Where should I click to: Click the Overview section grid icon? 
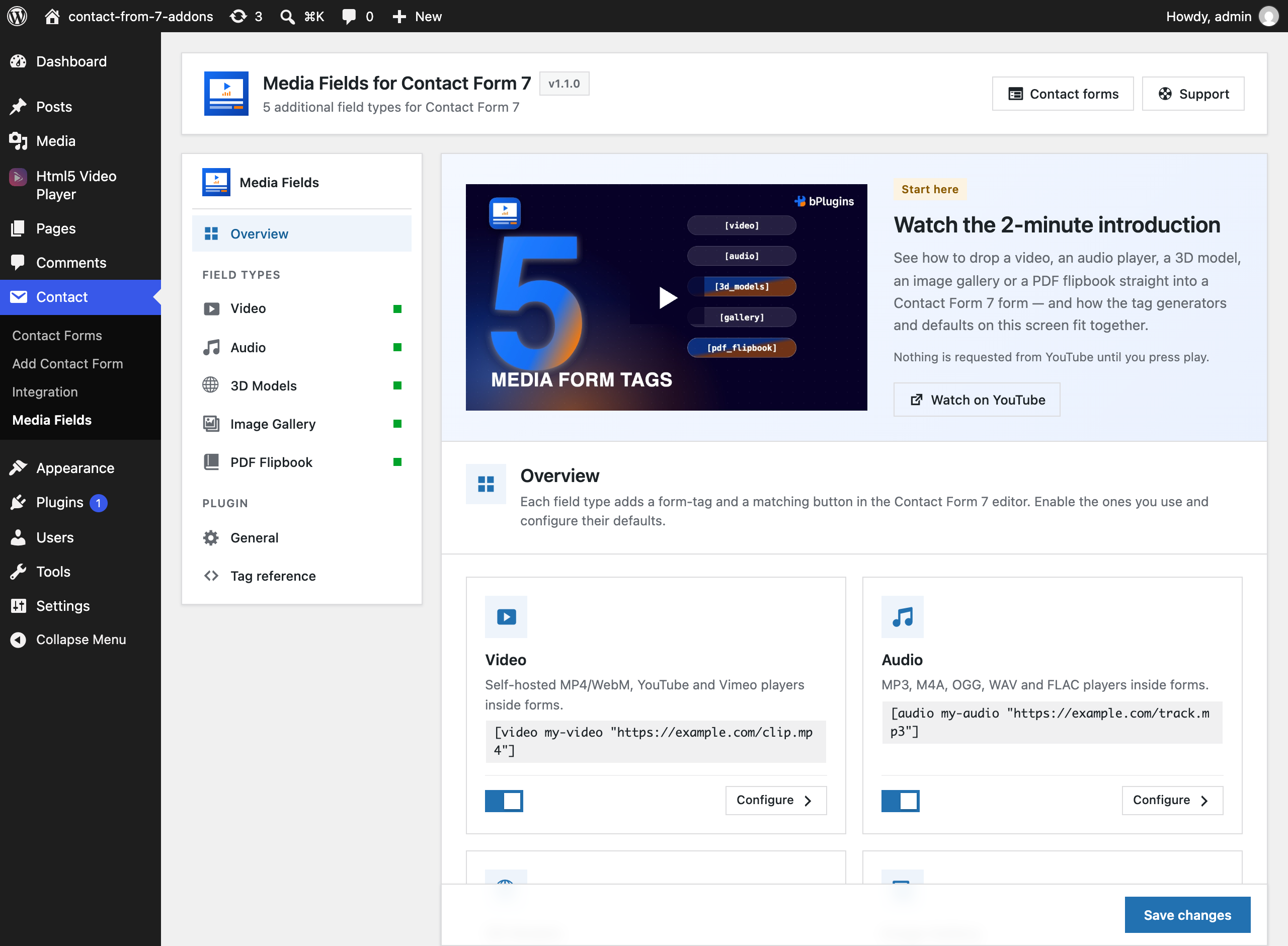pyautogui.click(x=486, y=485)
